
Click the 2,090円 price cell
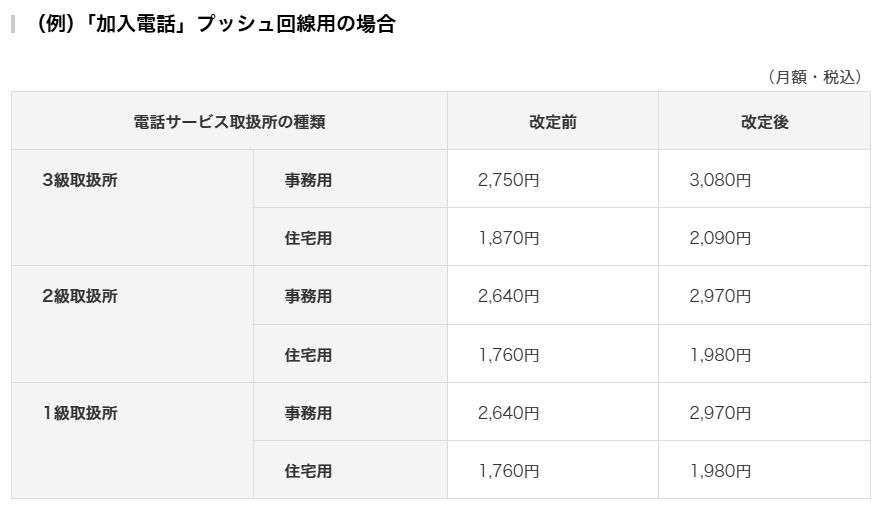[x=720, y=238]
